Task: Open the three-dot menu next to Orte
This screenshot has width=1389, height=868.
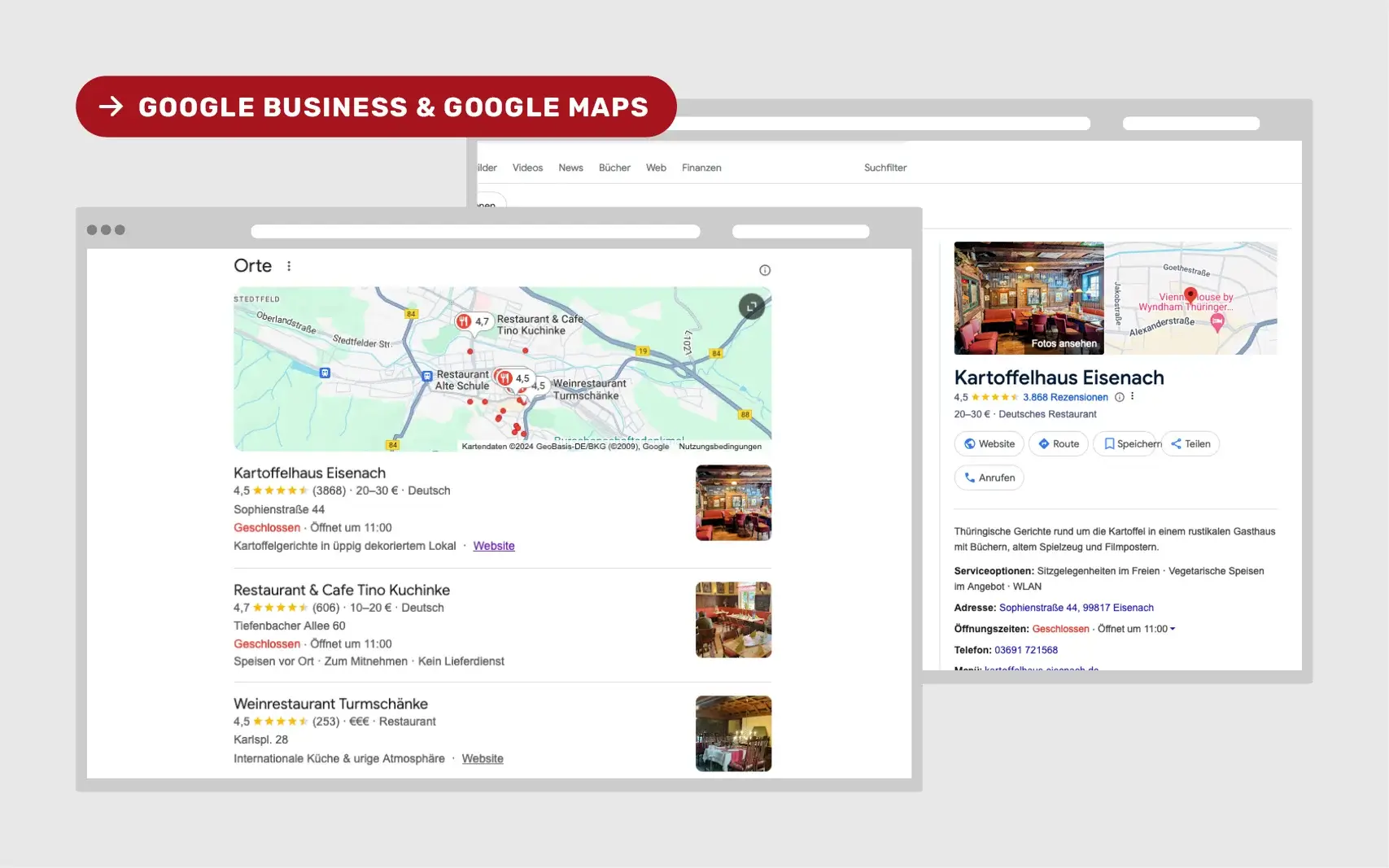Action: [289, 266]
